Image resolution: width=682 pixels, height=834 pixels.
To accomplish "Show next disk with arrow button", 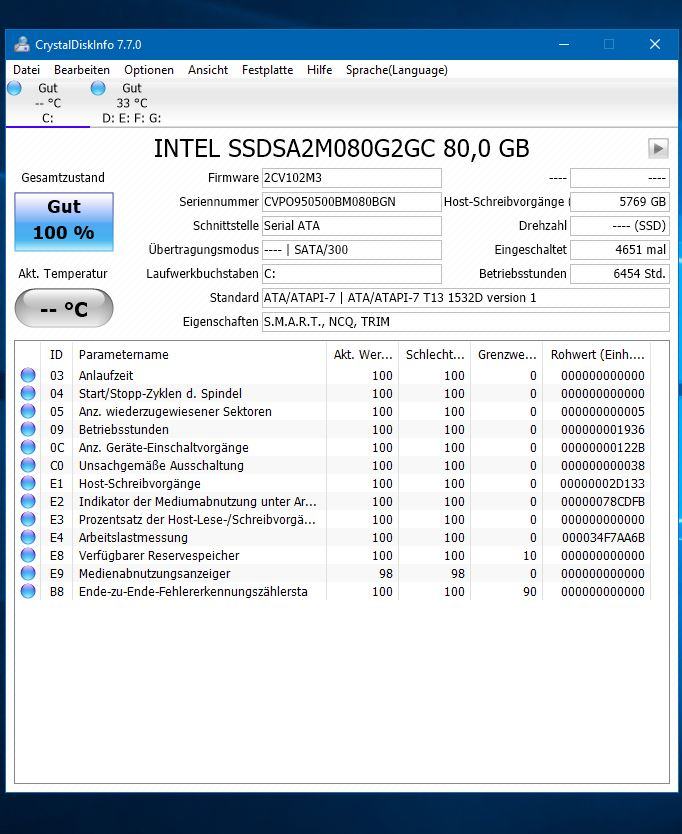I will click(658, 148).
